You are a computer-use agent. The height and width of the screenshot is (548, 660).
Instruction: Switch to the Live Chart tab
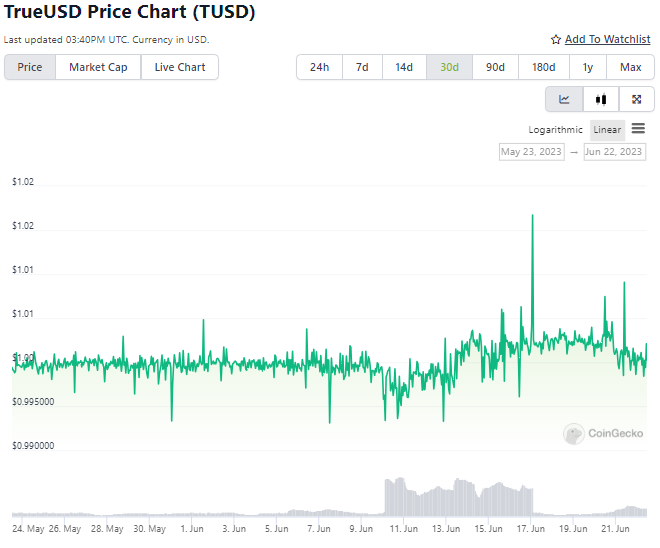[180, 67]
